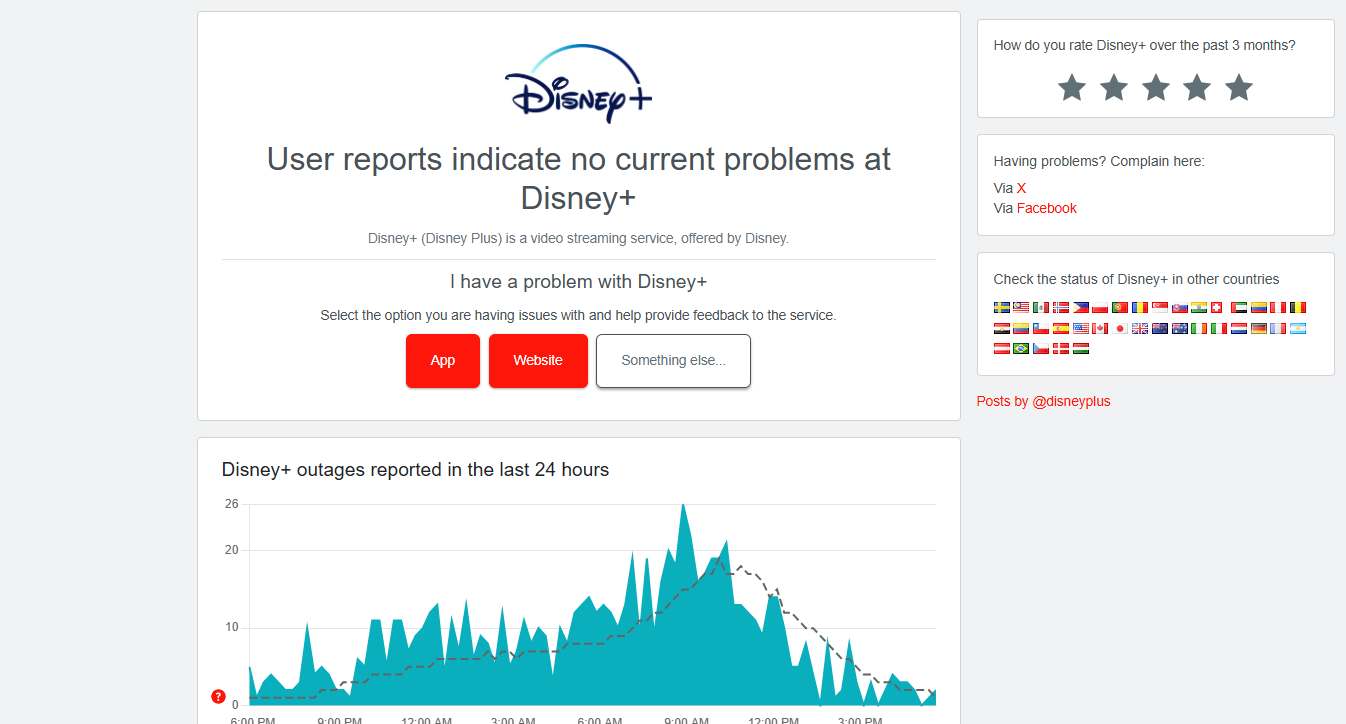Select the Mexico flag
Screen dimensions: 1346x724
(x=1041, y=308)
